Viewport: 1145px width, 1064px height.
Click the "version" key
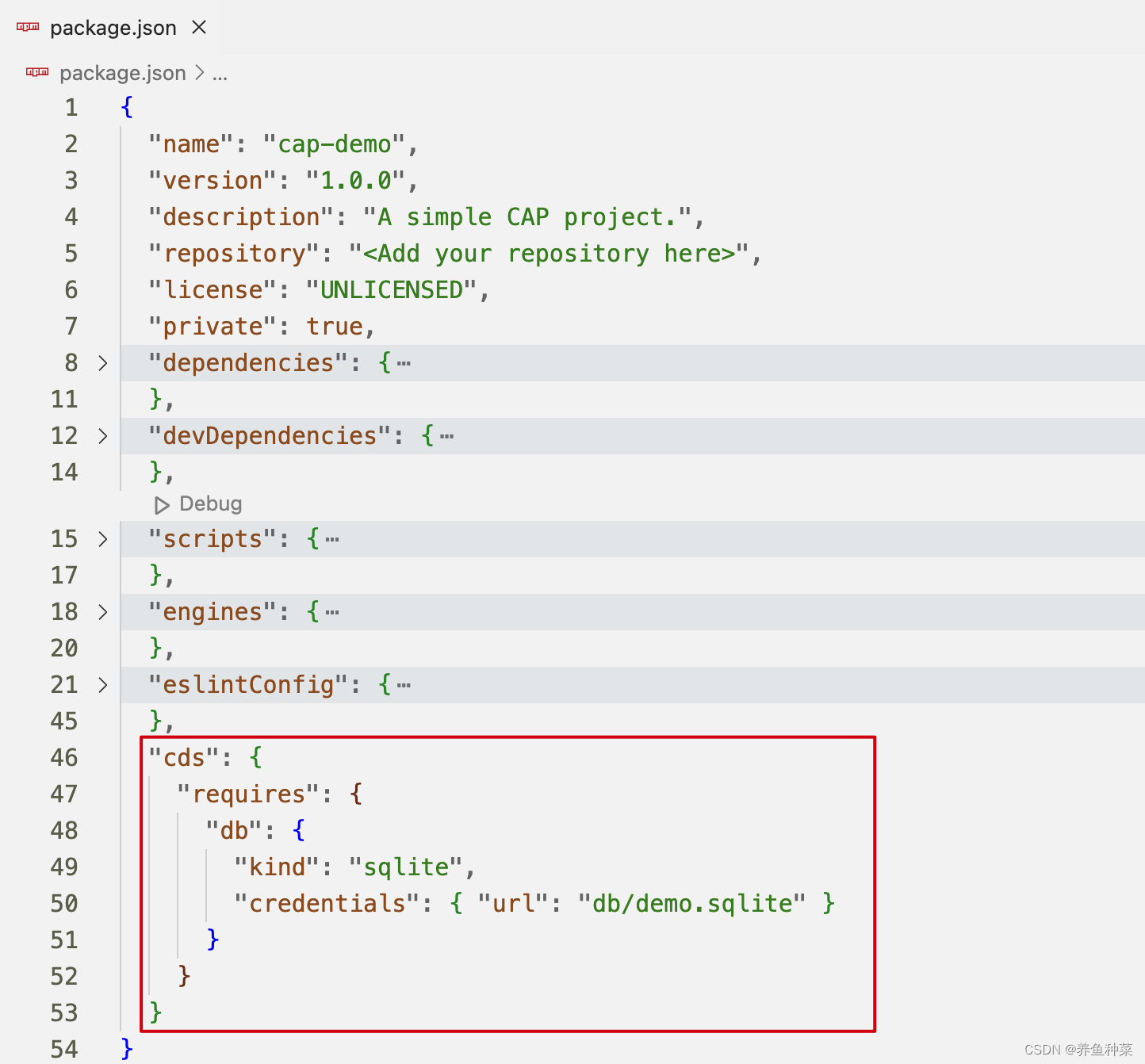213,181
